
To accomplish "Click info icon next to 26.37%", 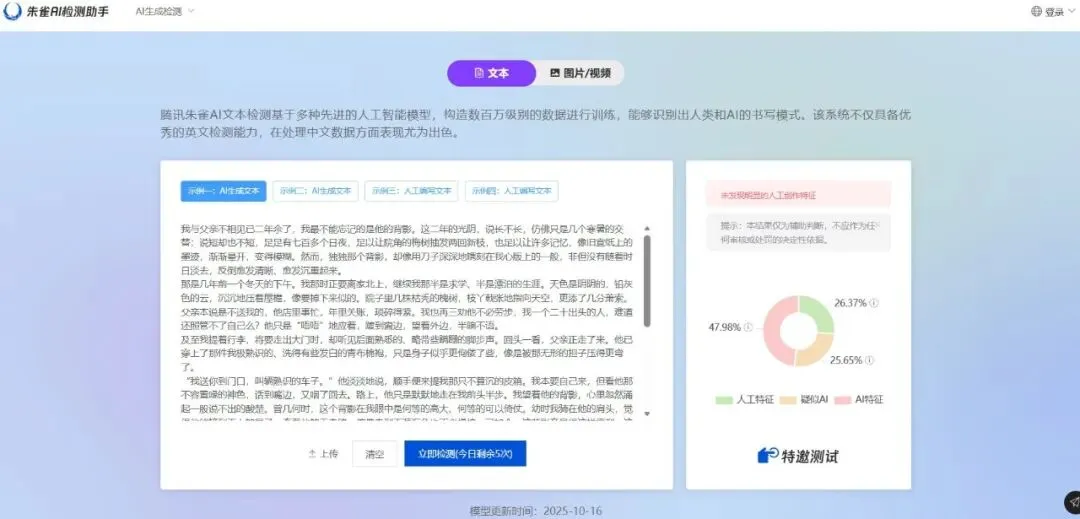I will 874,302.
